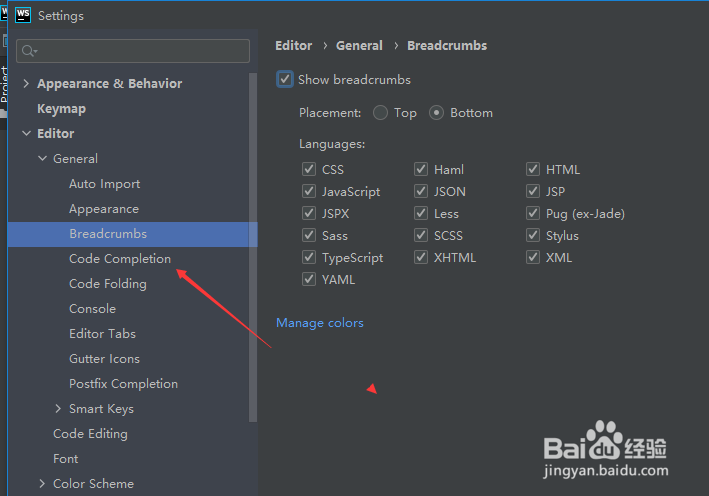This screenshot has width=709, height=496.
Task: Expand the Appearance & Behavior section
Action: point(26,84)
